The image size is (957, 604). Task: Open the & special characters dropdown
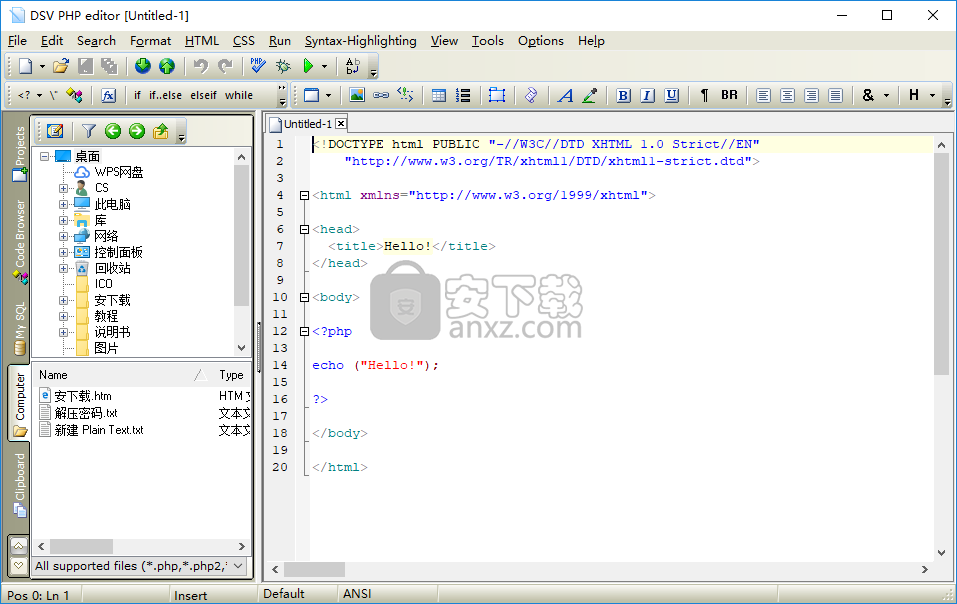tap(886, 95)
